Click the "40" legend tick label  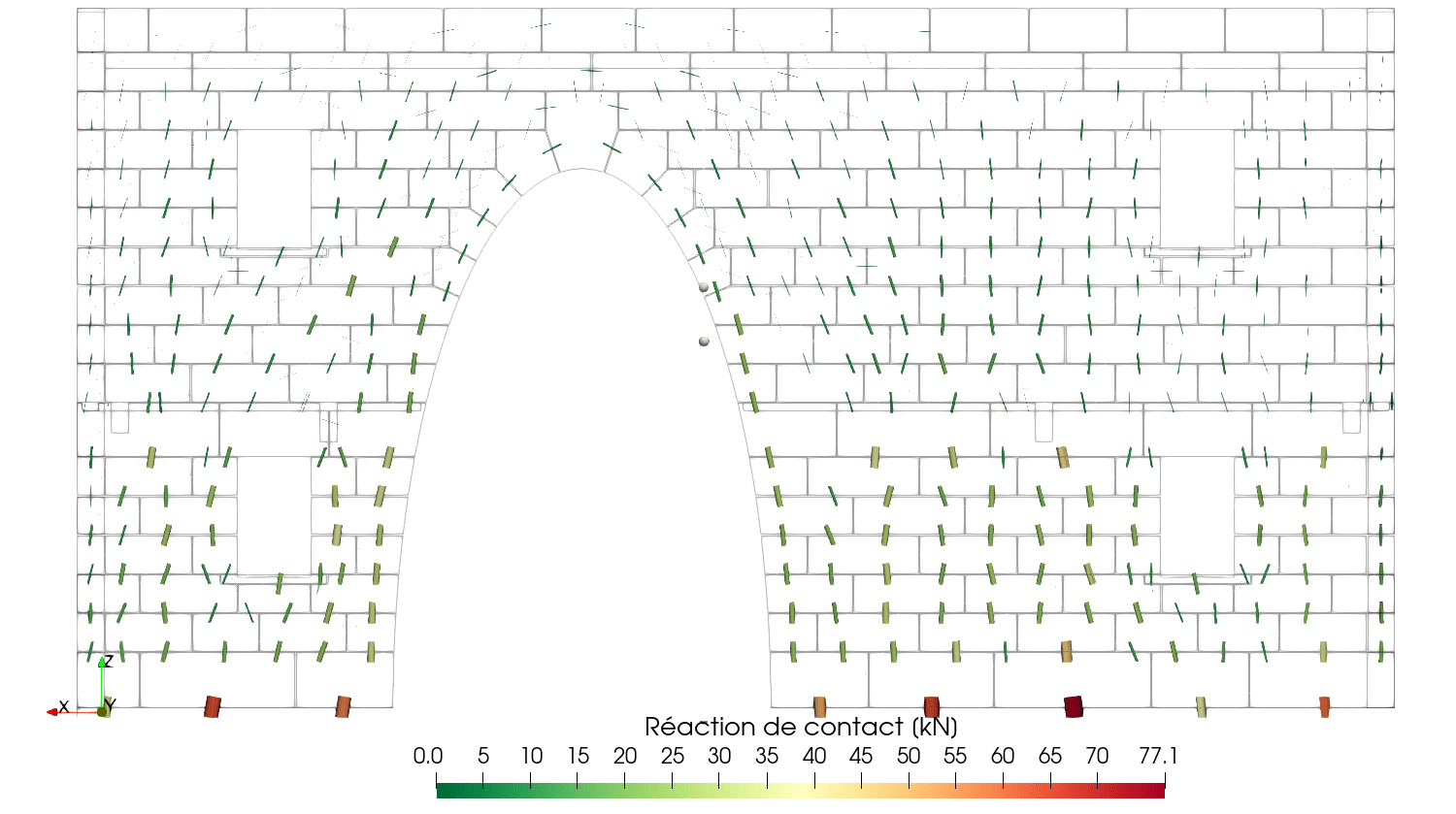(x=813, y=756)
